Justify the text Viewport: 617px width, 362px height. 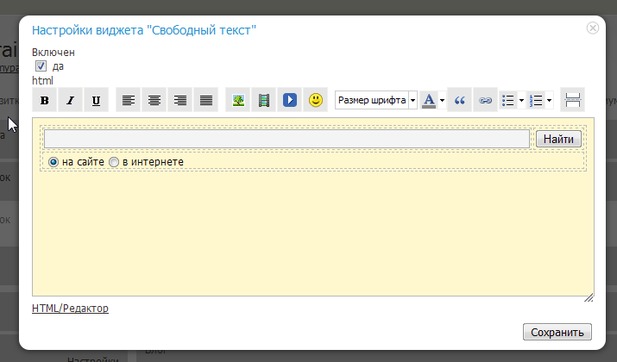[206, 100]
